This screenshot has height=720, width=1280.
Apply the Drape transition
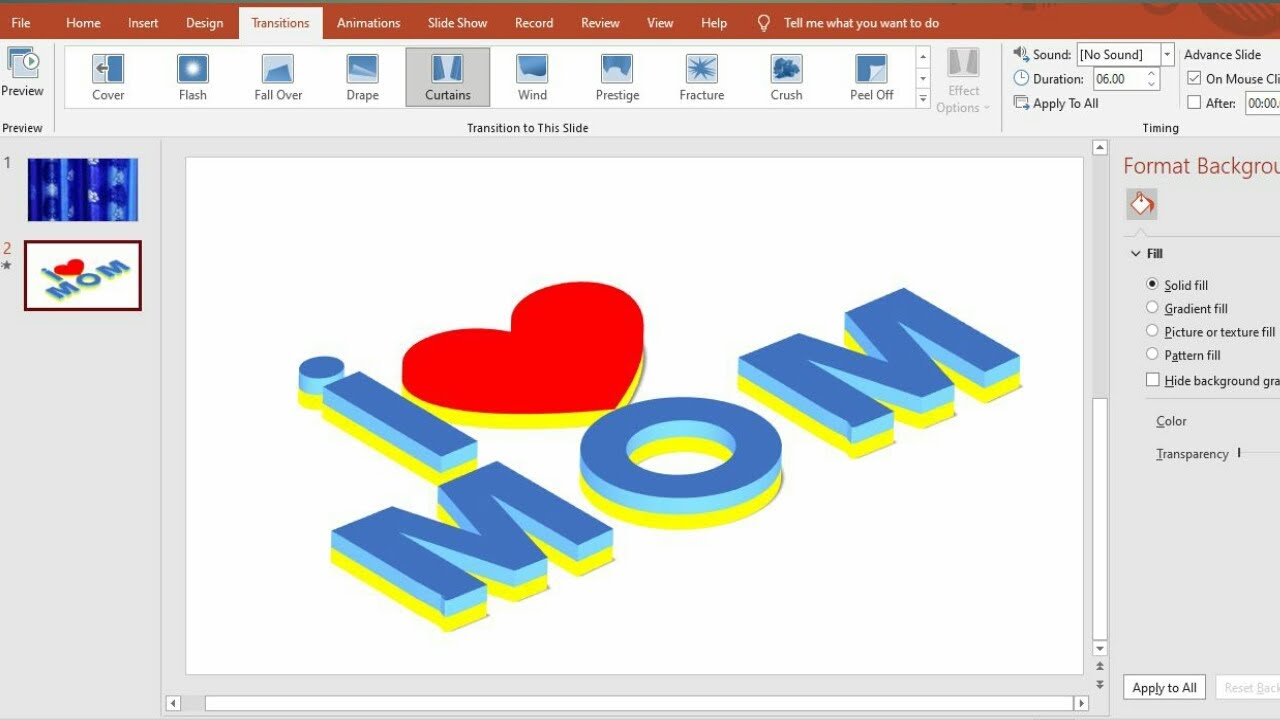pyautogui.click(x=362, y=77)
